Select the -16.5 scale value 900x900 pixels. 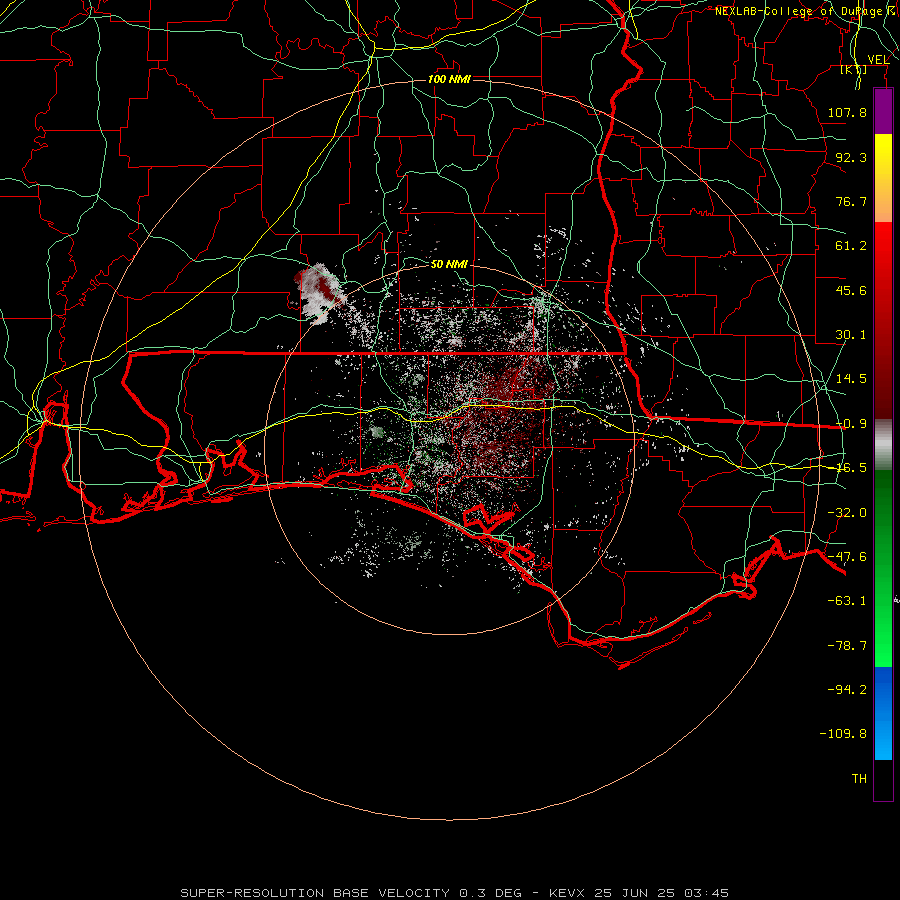(851, 468)
